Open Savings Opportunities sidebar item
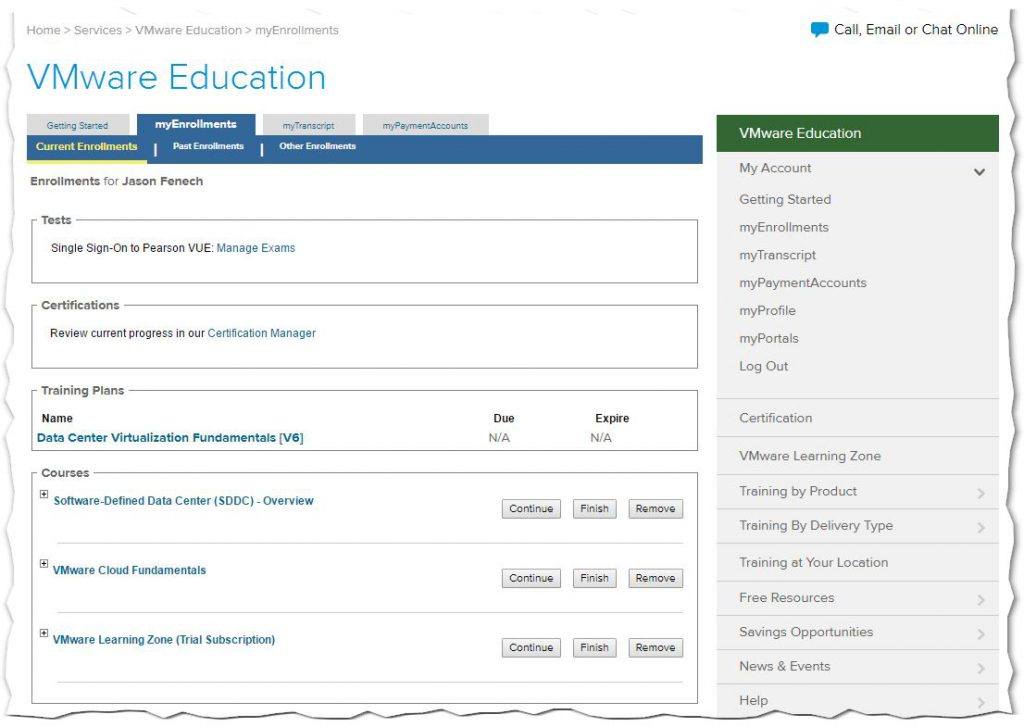 [x=857, y=632]
